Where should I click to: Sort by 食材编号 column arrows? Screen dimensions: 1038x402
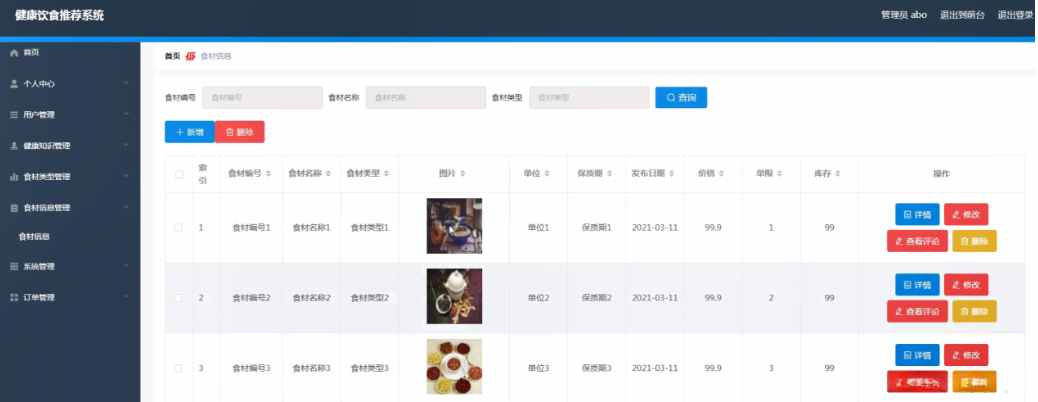click(x=268, y=174)
